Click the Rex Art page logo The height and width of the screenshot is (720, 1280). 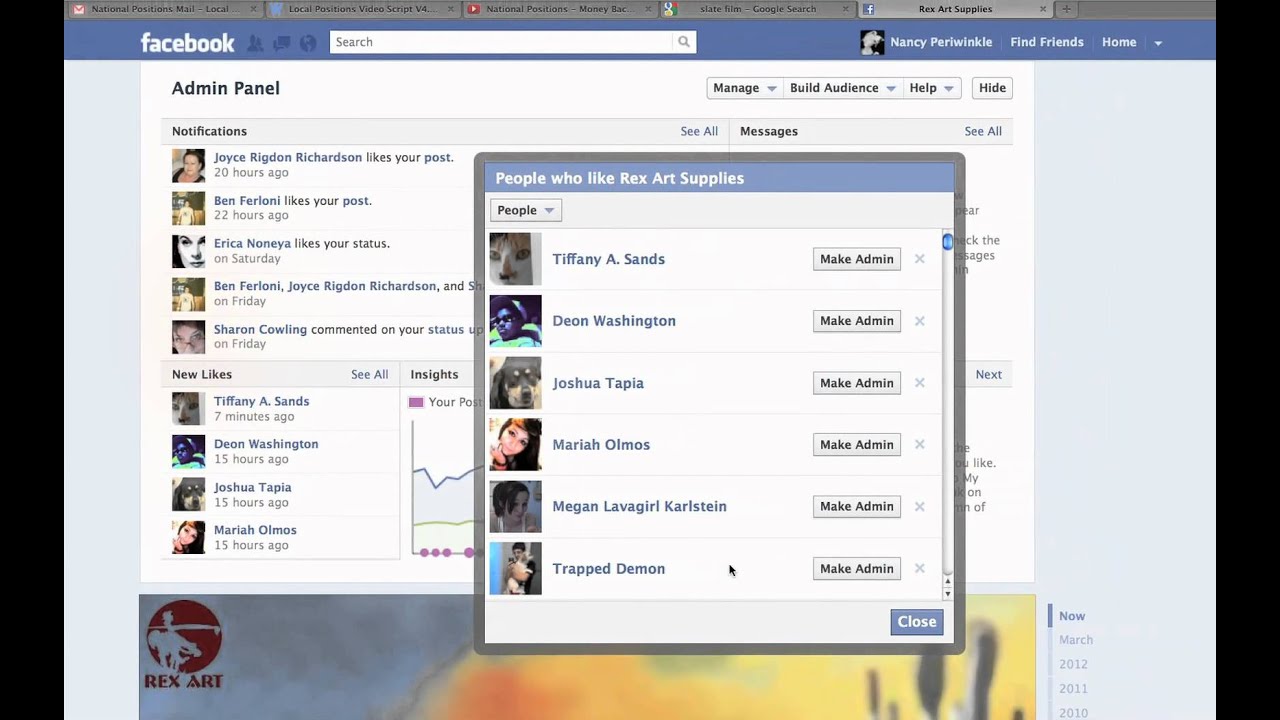184,645
